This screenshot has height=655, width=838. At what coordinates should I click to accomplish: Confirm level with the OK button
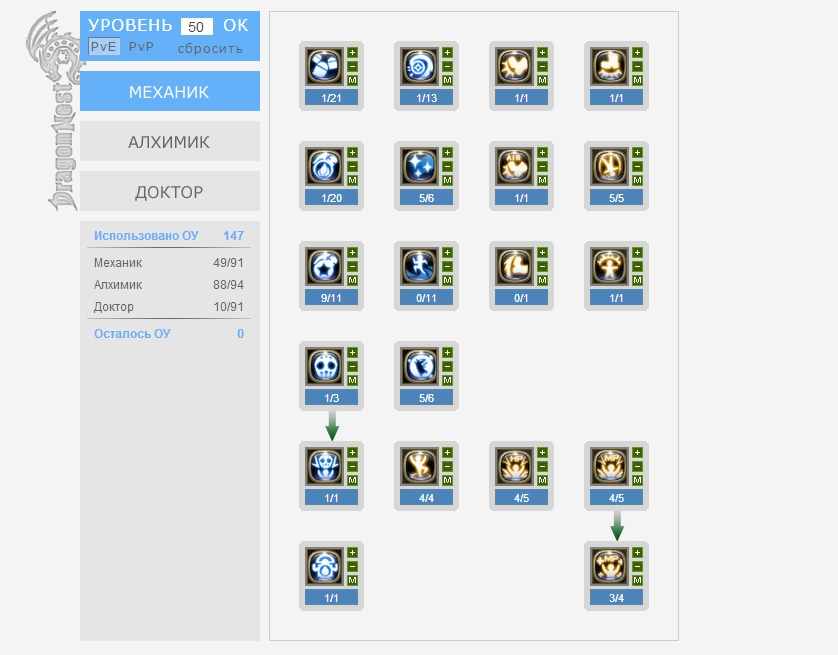pyautogui.click(x=236, y=26)
